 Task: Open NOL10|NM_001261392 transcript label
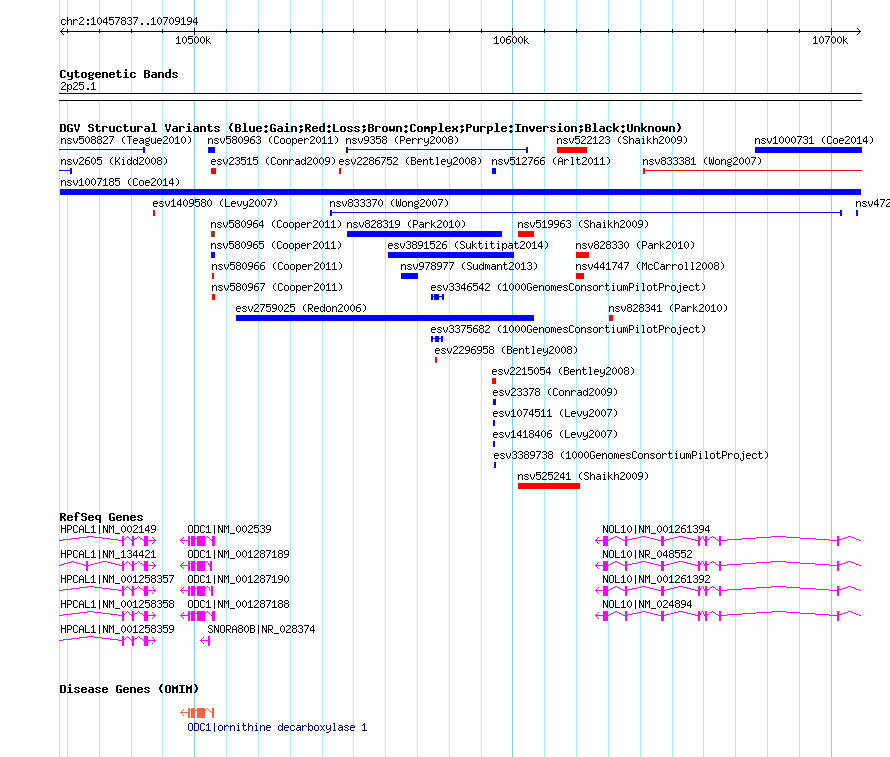(656, 579)
